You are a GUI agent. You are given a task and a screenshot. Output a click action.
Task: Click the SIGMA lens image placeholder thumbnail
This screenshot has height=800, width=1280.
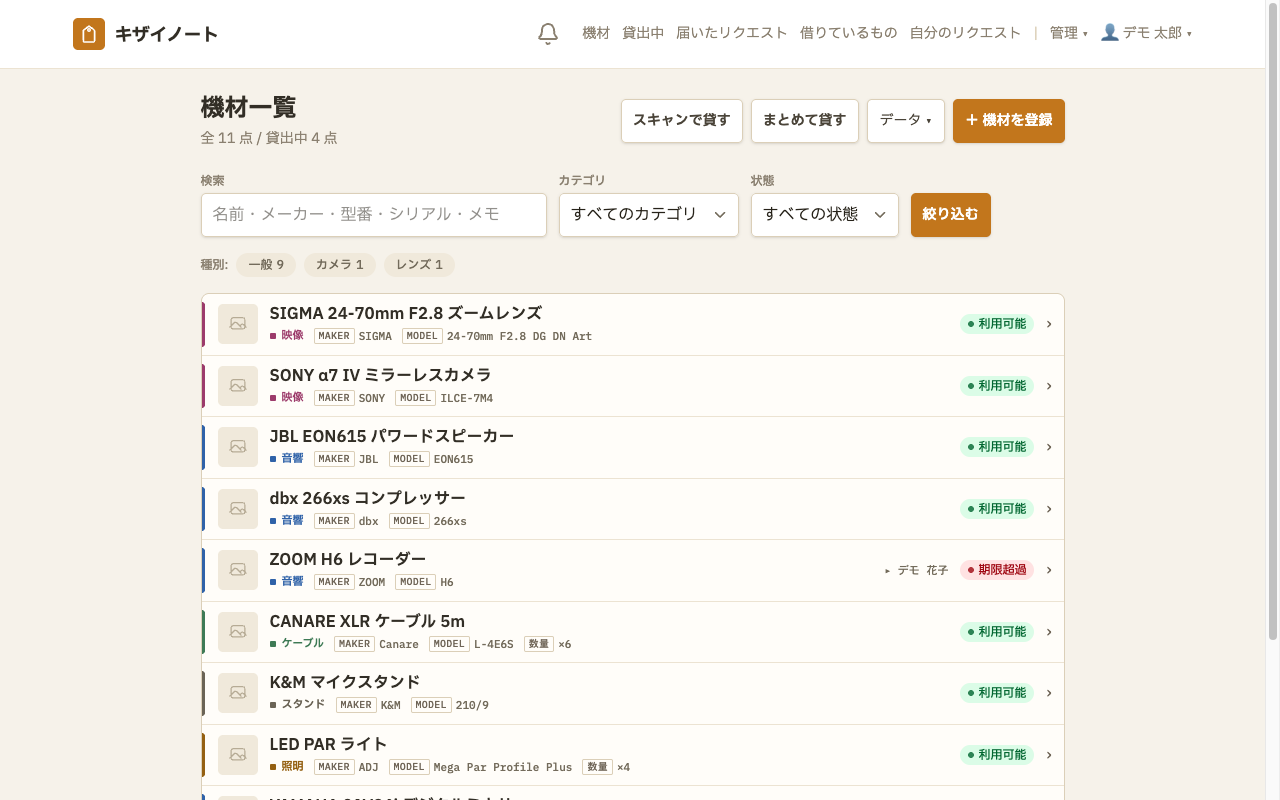click(x=238, y=324)
